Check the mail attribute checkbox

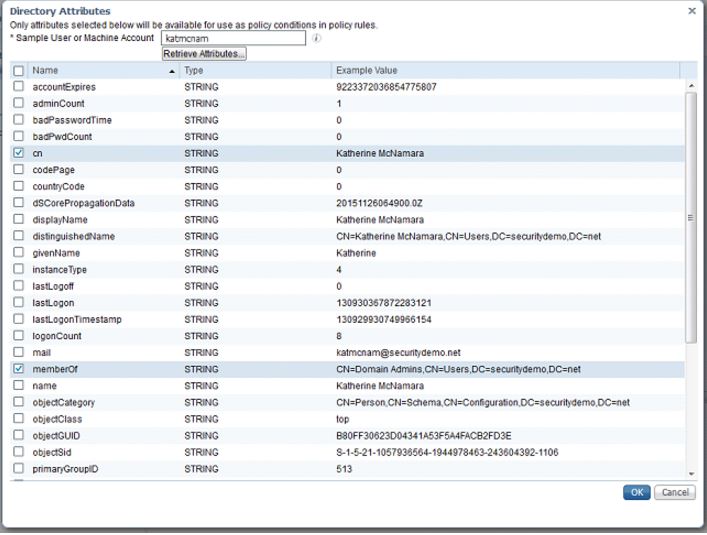pos(18,352)
